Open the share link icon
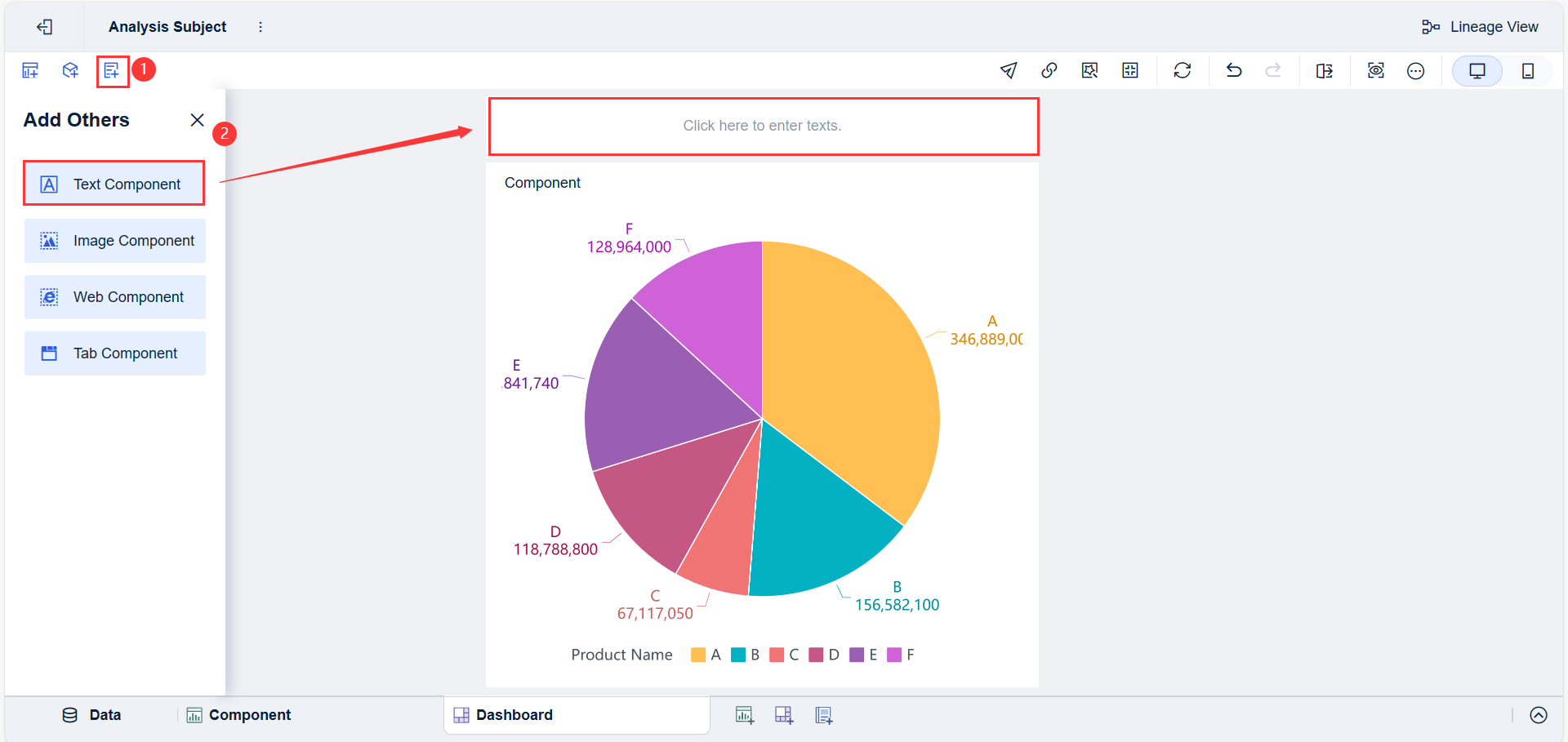This screenshot has width=1568, height=742. [x=1049, y=70]
